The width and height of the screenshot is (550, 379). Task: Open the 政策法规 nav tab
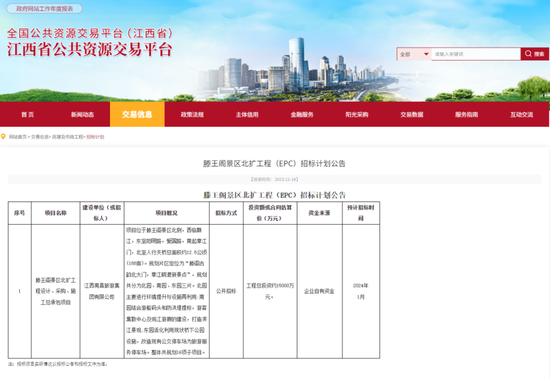(192, 114)
